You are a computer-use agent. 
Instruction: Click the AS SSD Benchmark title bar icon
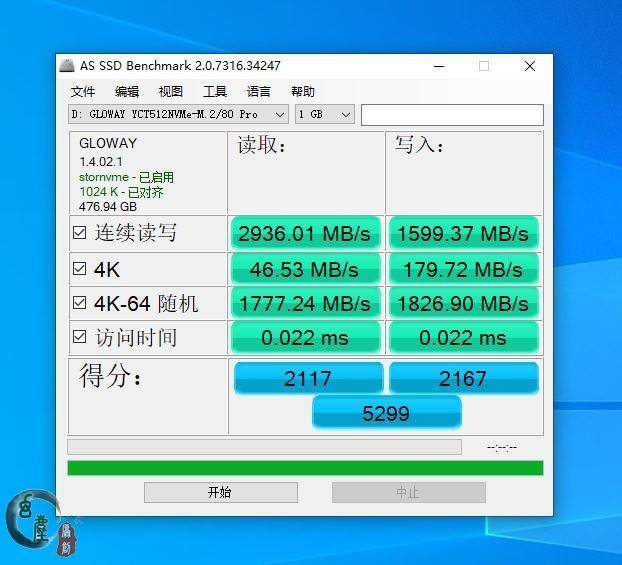tap(67, 65)
